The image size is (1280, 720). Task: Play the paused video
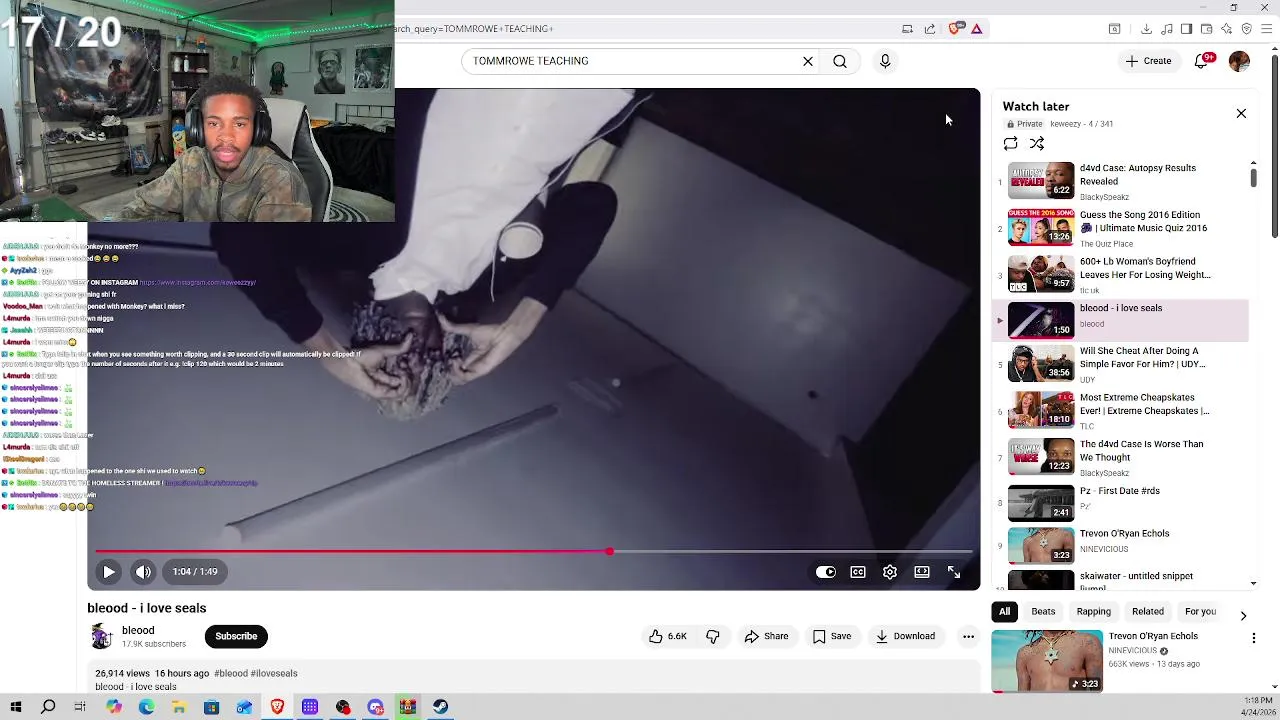click(x=109, y=572)
